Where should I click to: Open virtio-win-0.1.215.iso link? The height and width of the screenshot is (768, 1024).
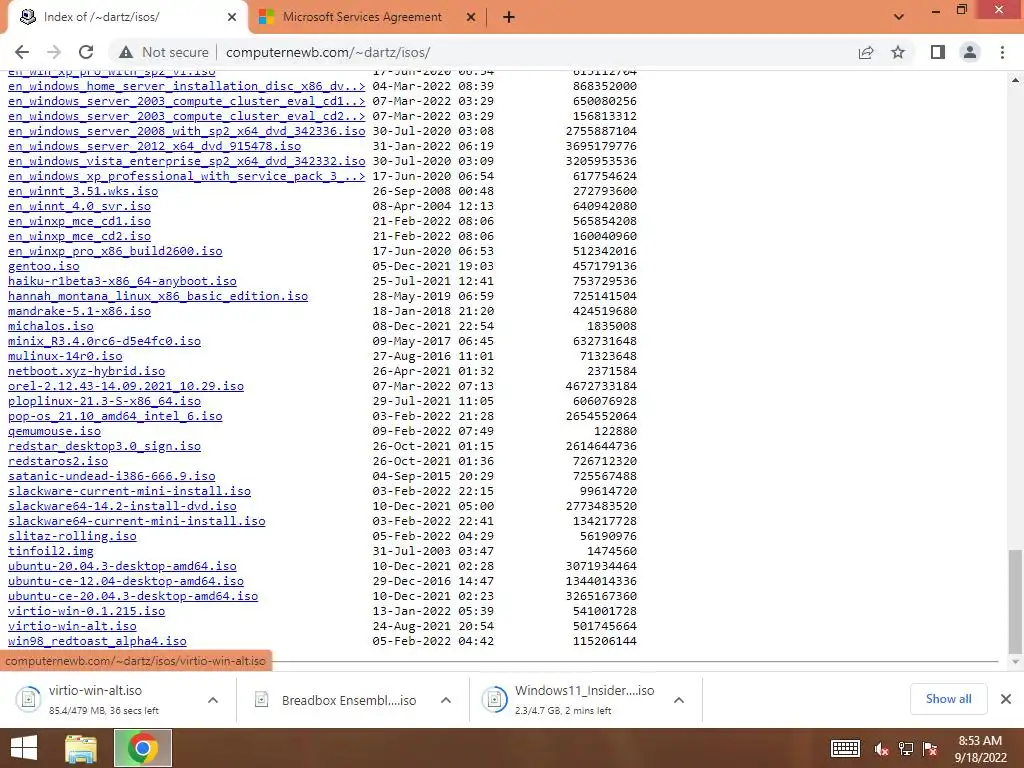point(87,611)
